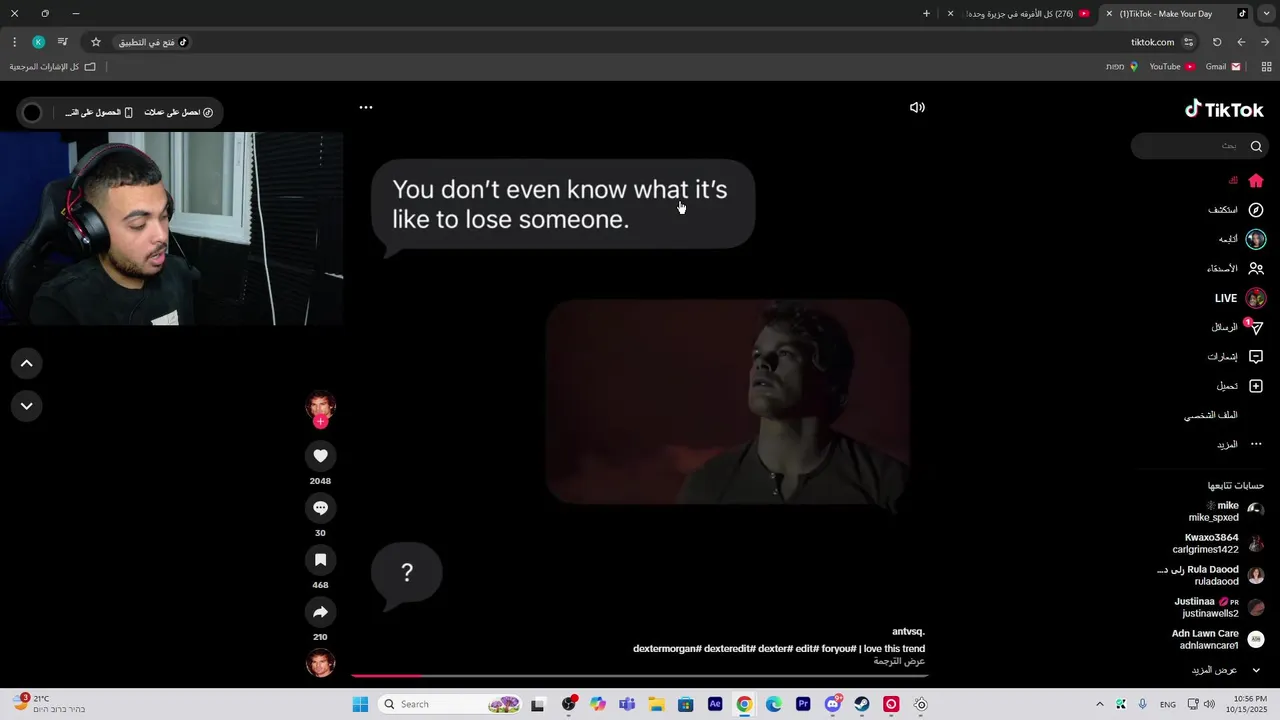Open the antvsq. creator name
This screenshot has height=720, width=1280.
tap(908, 632)
